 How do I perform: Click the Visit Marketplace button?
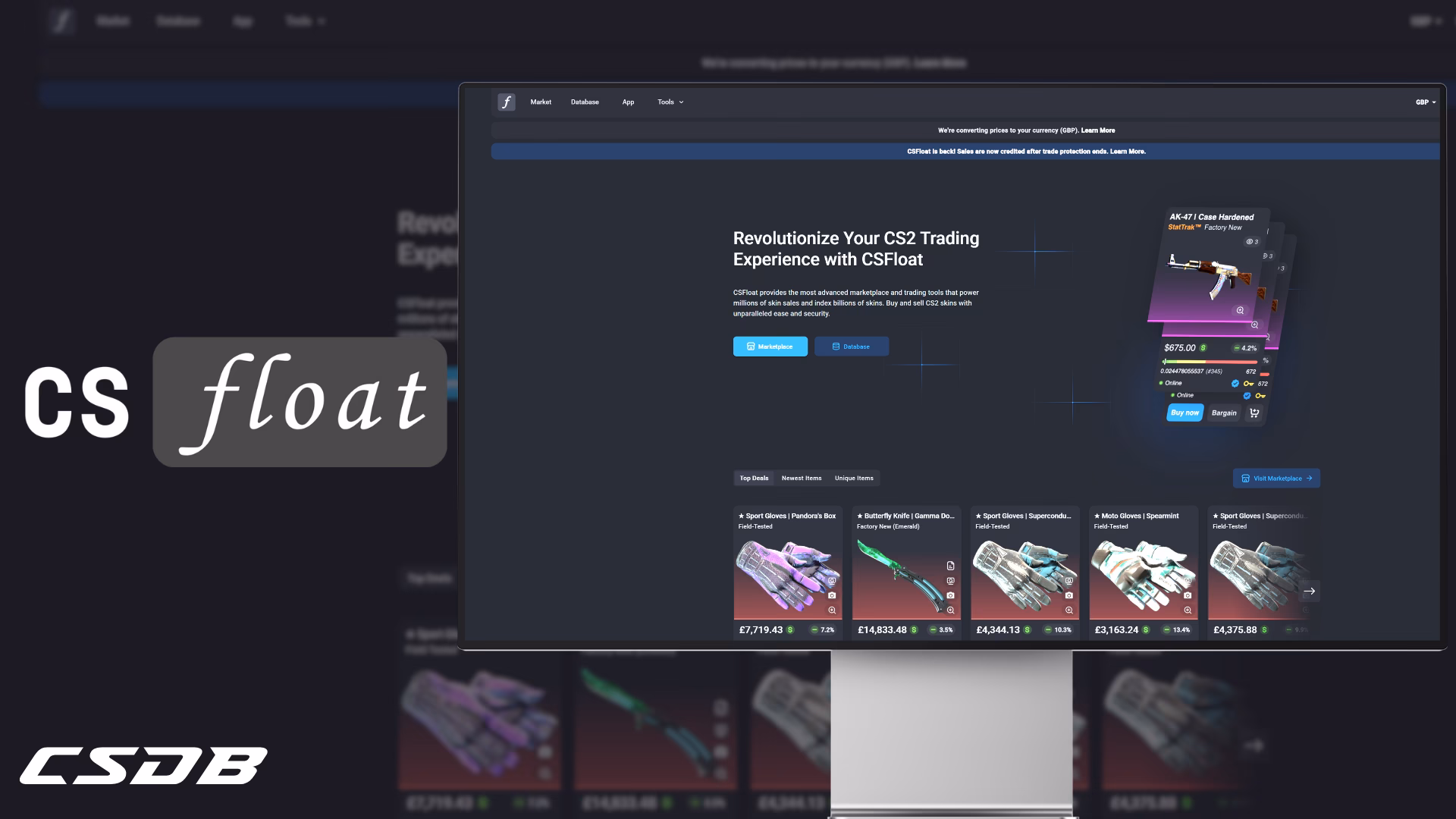pos(1276,479)
